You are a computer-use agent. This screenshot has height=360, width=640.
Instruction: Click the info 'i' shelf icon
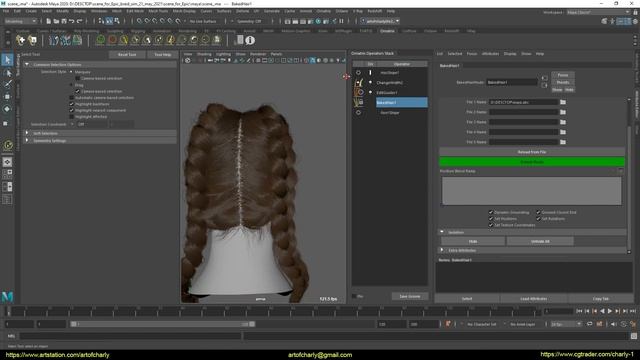pyautogui.click(x=250, y=40)
